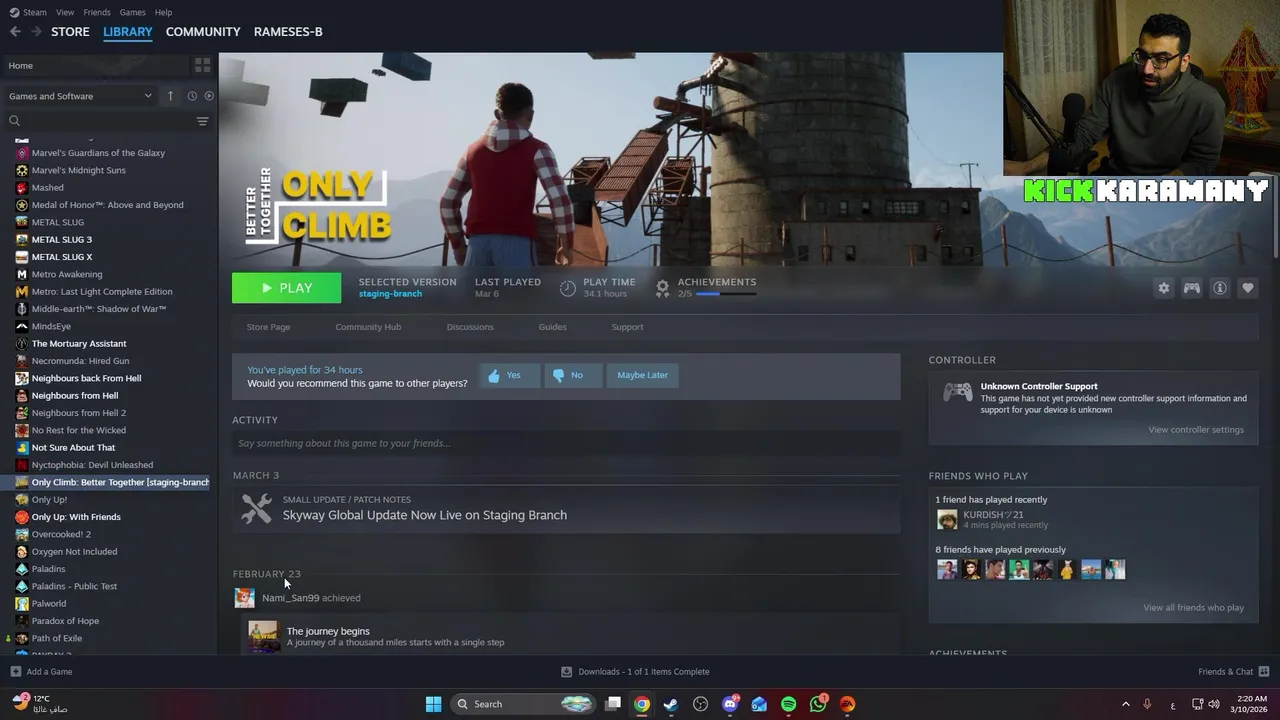Viewport: 1280px width, 720px height.
Task: Click the forward navigation arrow
Action: (x=36, y=32)
